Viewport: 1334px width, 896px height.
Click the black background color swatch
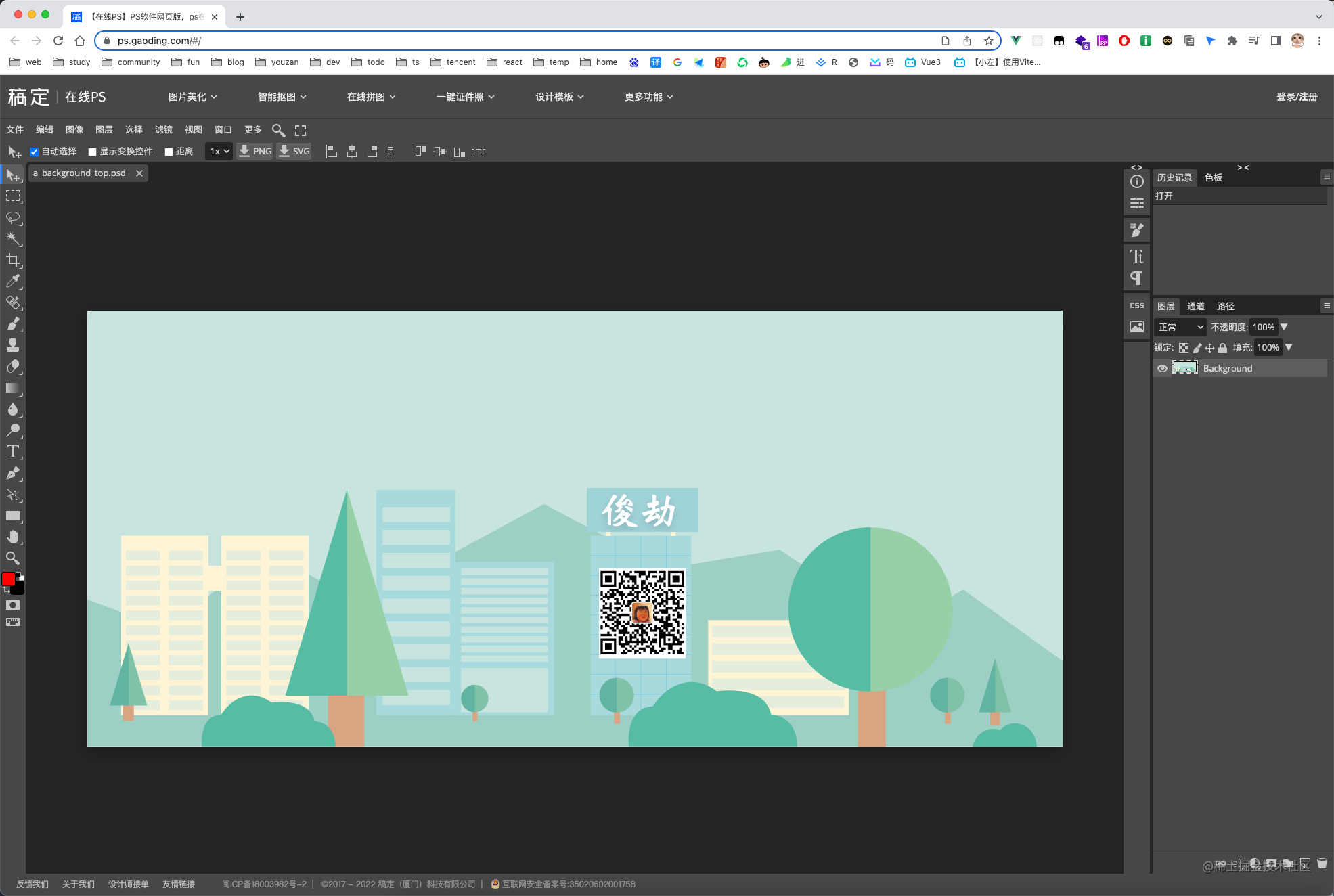19,589
